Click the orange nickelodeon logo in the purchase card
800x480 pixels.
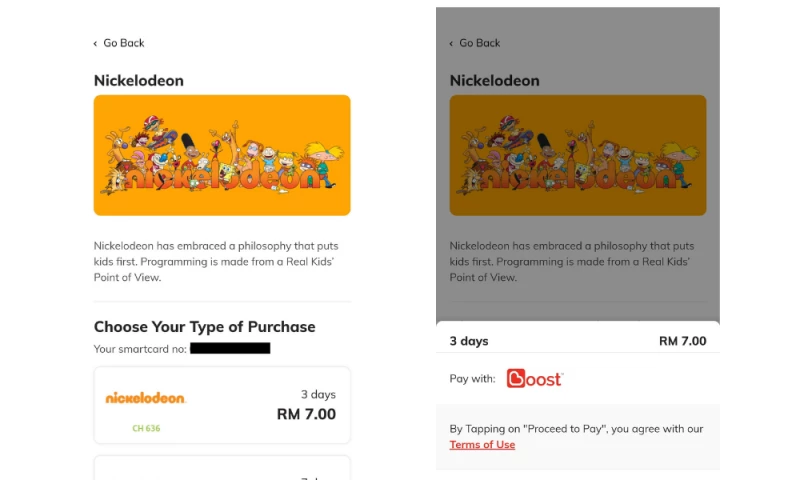(146, 398)
